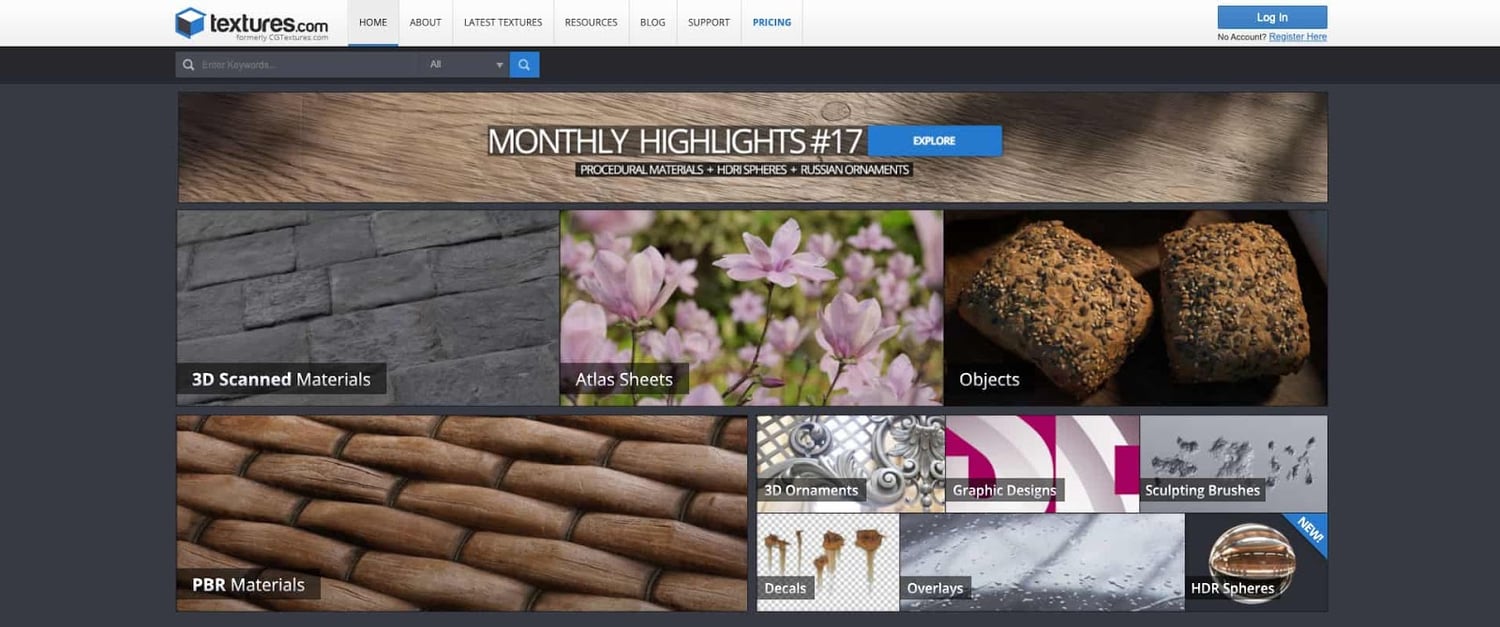Open the Sculpting Brushes tile
The height and width of the screenshot is (627, 1500).
click(x=1233, y=463)
